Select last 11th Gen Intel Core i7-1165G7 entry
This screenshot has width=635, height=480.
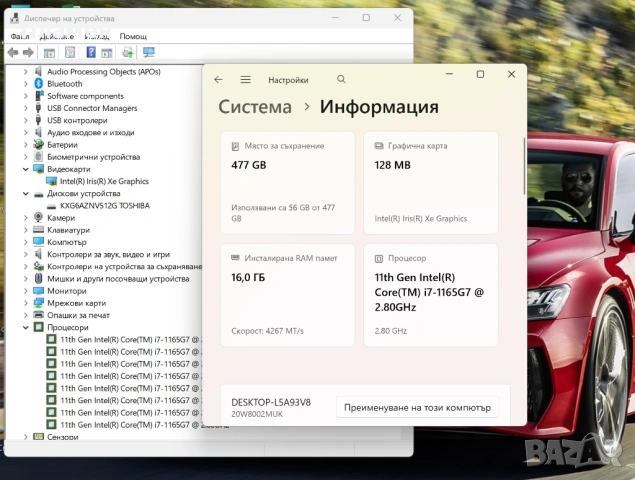click(131, 425)
